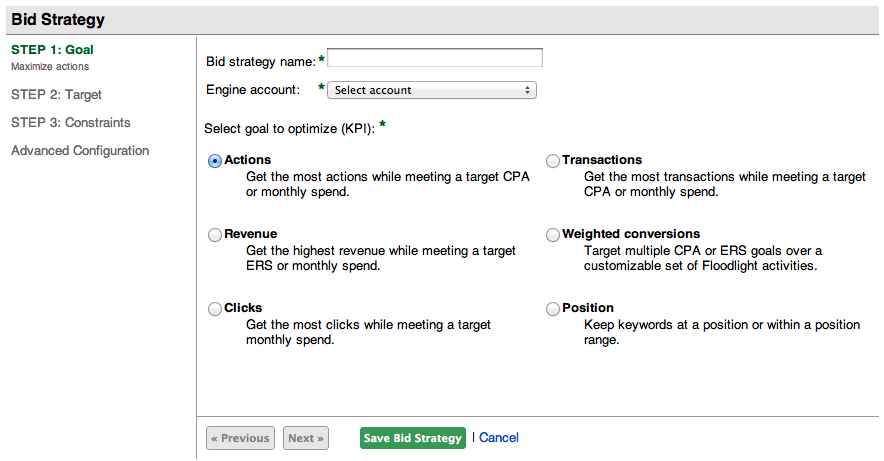
Task: Click the Next button
Action: click(306, 438)
